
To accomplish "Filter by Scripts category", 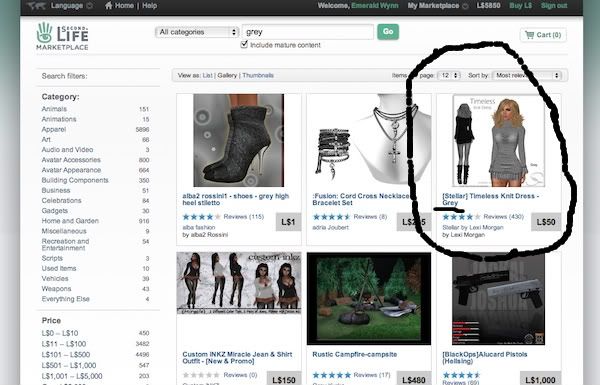I will 52,258.
